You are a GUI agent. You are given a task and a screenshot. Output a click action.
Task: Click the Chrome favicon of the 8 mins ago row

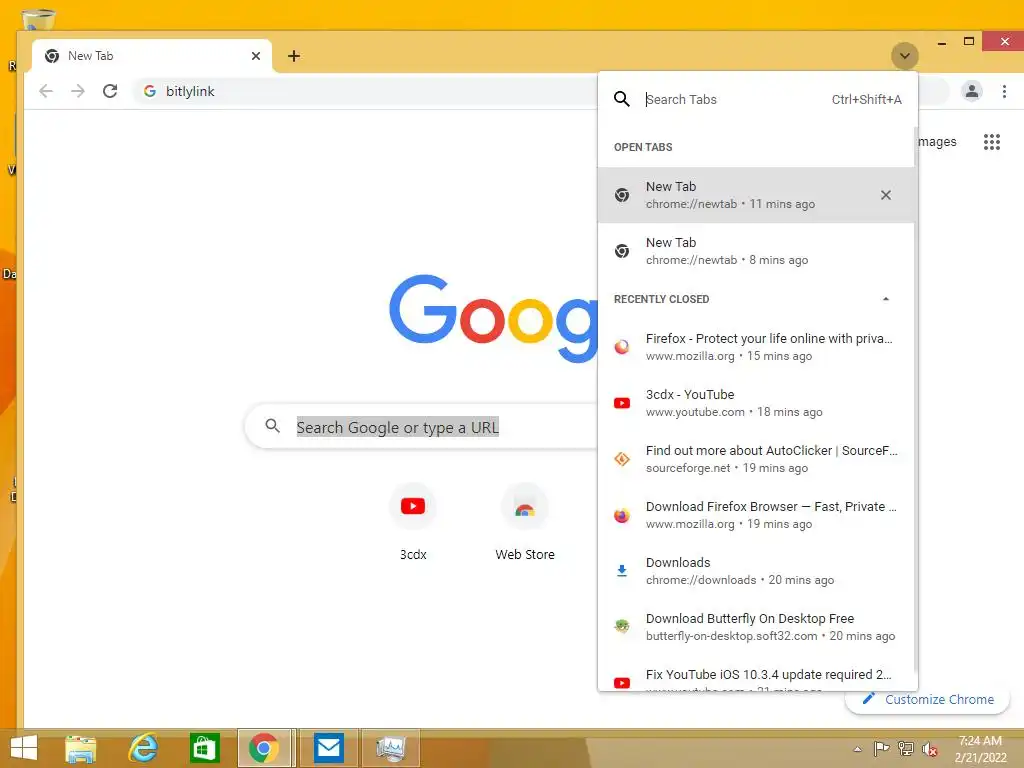pos(622,251)
